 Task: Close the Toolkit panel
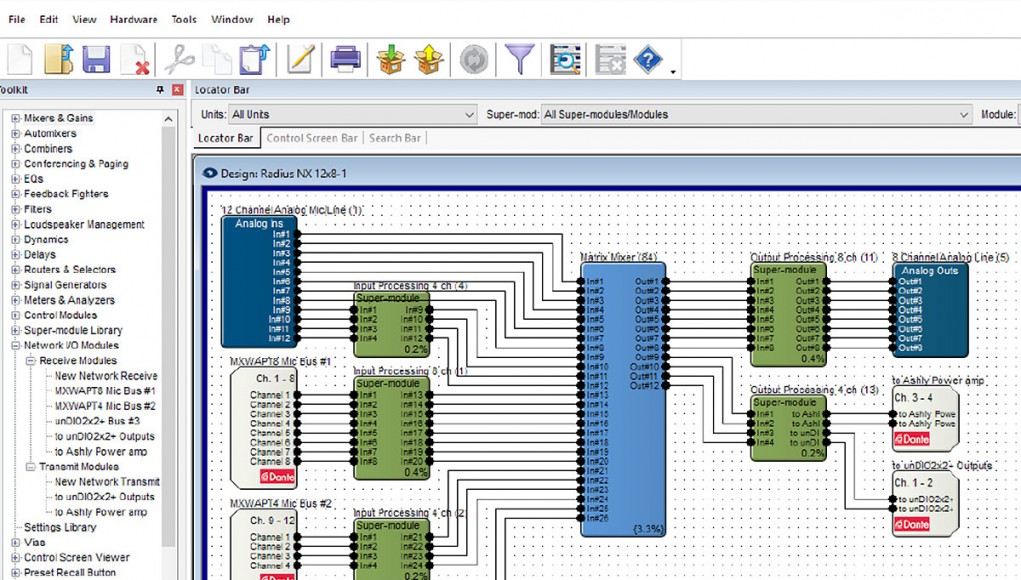177,90
